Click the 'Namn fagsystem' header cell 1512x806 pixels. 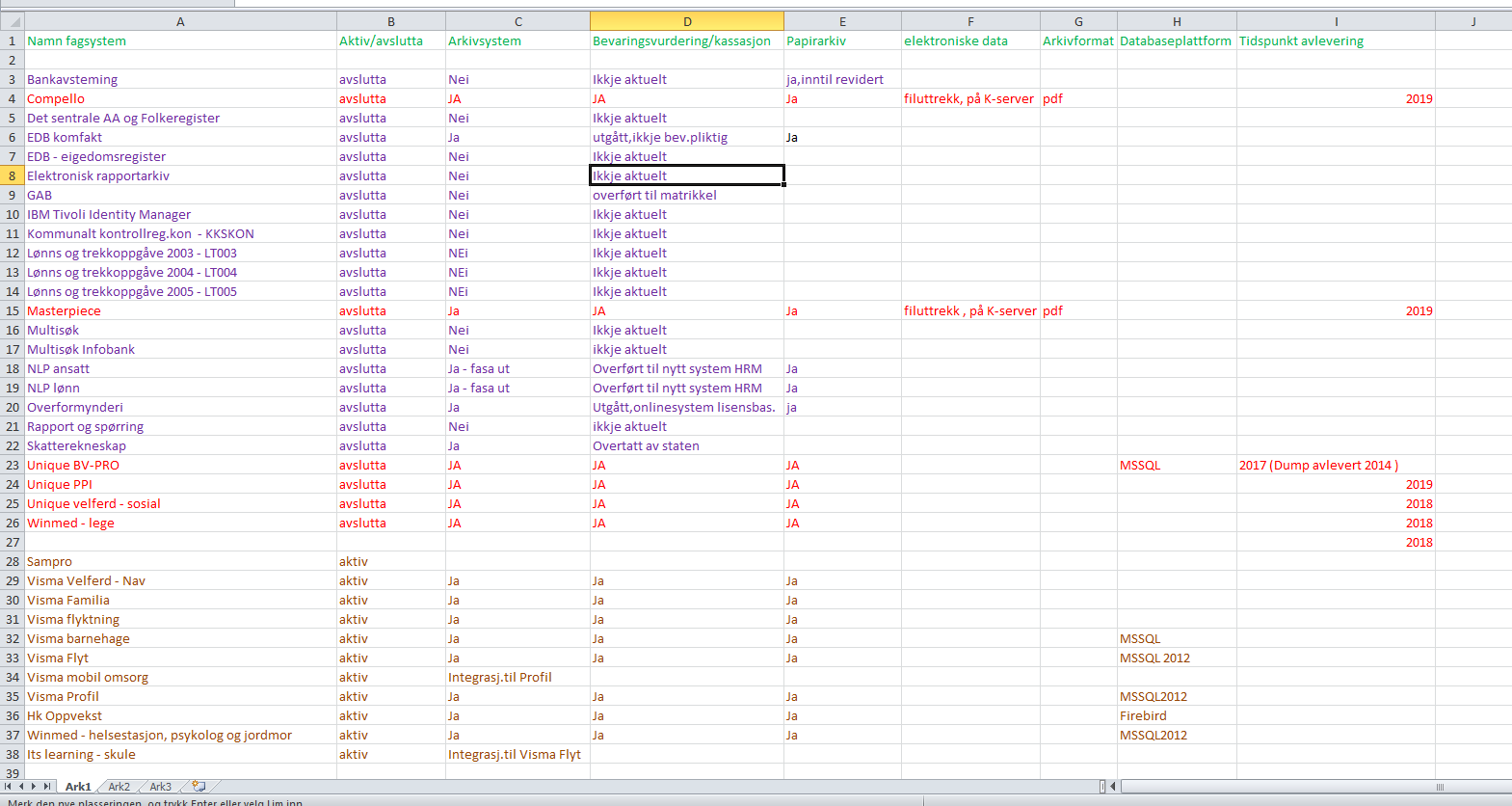pos(180,40)
